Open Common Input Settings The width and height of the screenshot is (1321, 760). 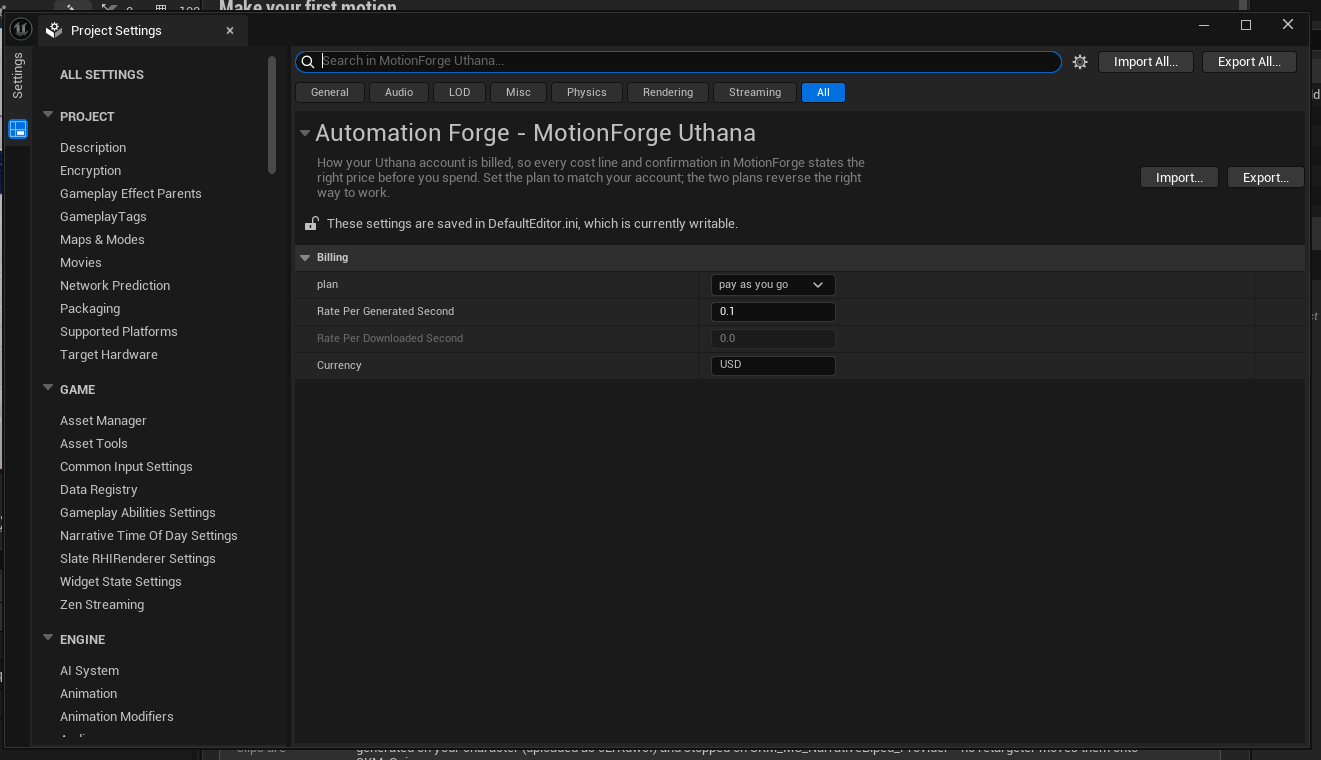coord(126,467)
